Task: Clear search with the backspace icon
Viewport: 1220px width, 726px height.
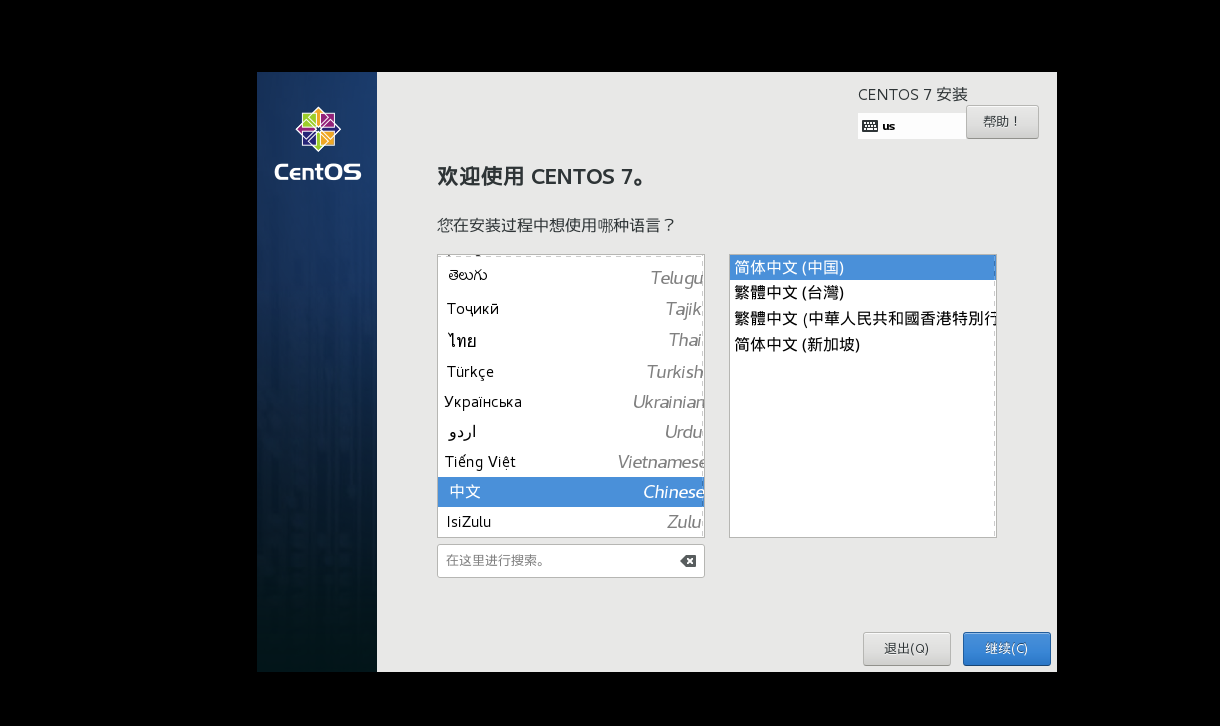Action: tap(688, 561)
